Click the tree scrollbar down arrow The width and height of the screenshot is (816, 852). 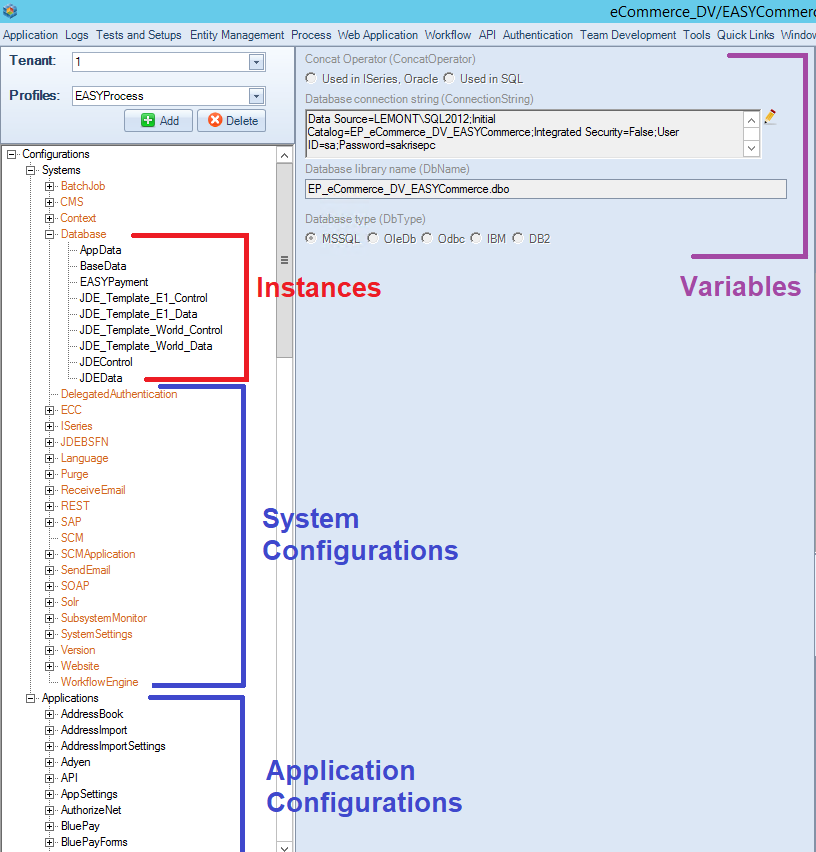(x=284, y=847)
